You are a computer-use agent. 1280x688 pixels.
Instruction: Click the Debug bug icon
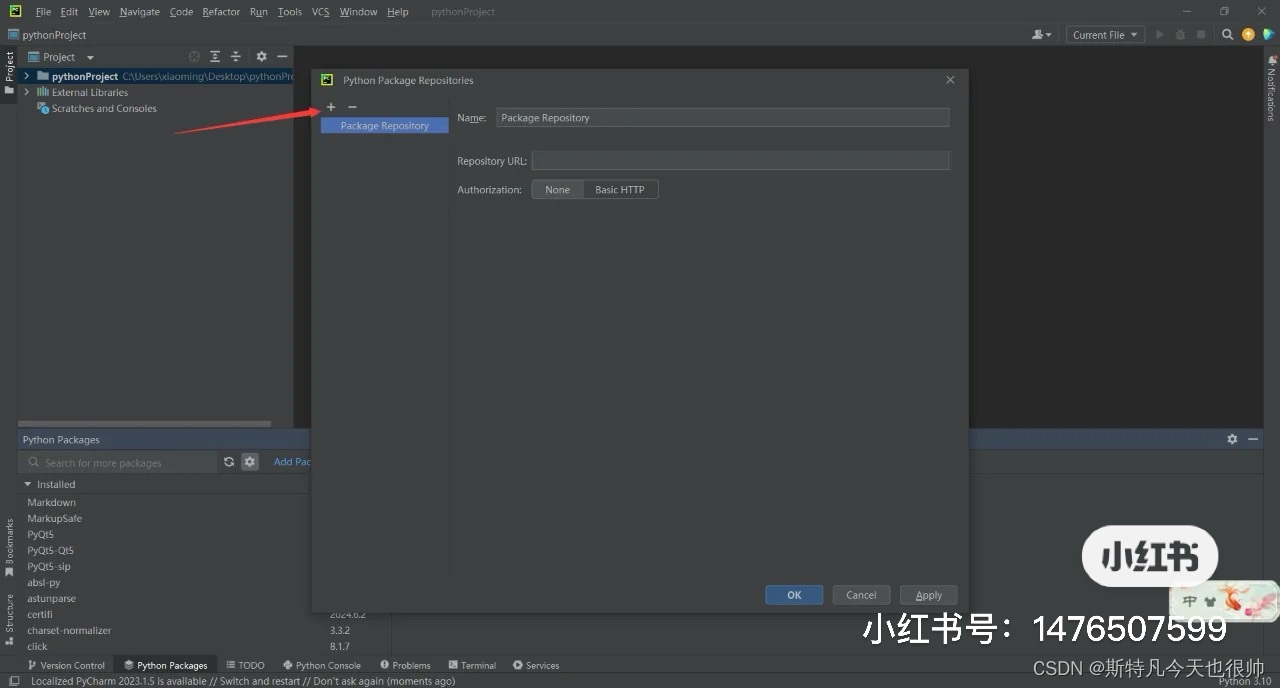[x=1180, y=35]
